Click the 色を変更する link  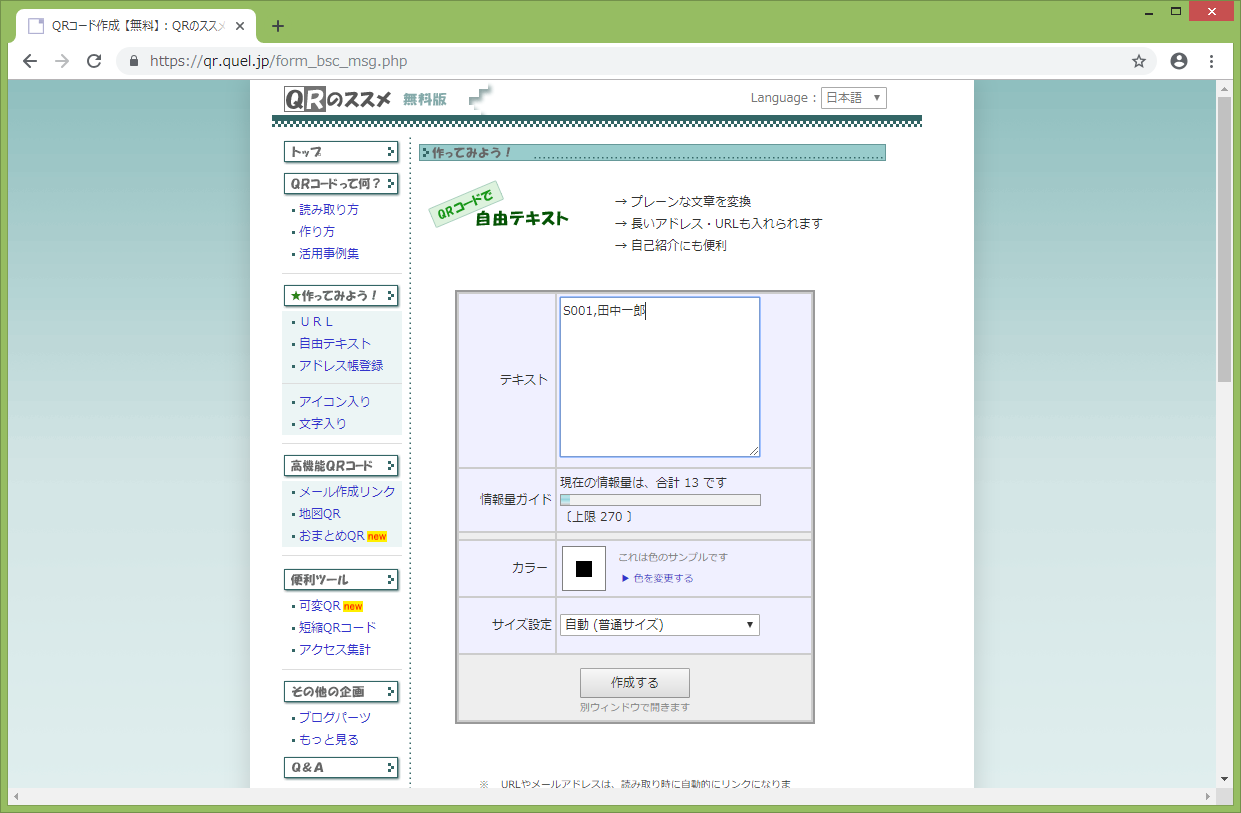click(x=663, y=578)
